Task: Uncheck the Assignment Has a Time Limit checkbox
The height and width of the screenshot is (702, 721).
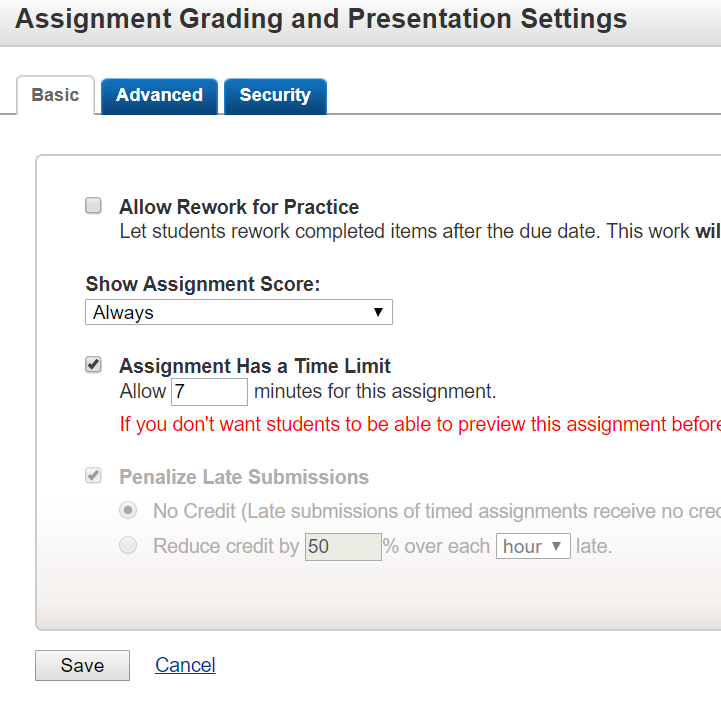Action: [94, 365]
